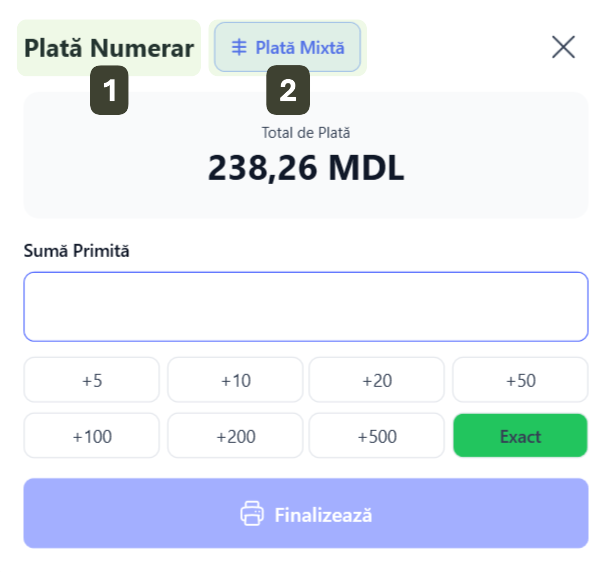Click the Sumă Primită label
Image resolution: width=612 pixels, height=572 pixels.
[77, 250]
